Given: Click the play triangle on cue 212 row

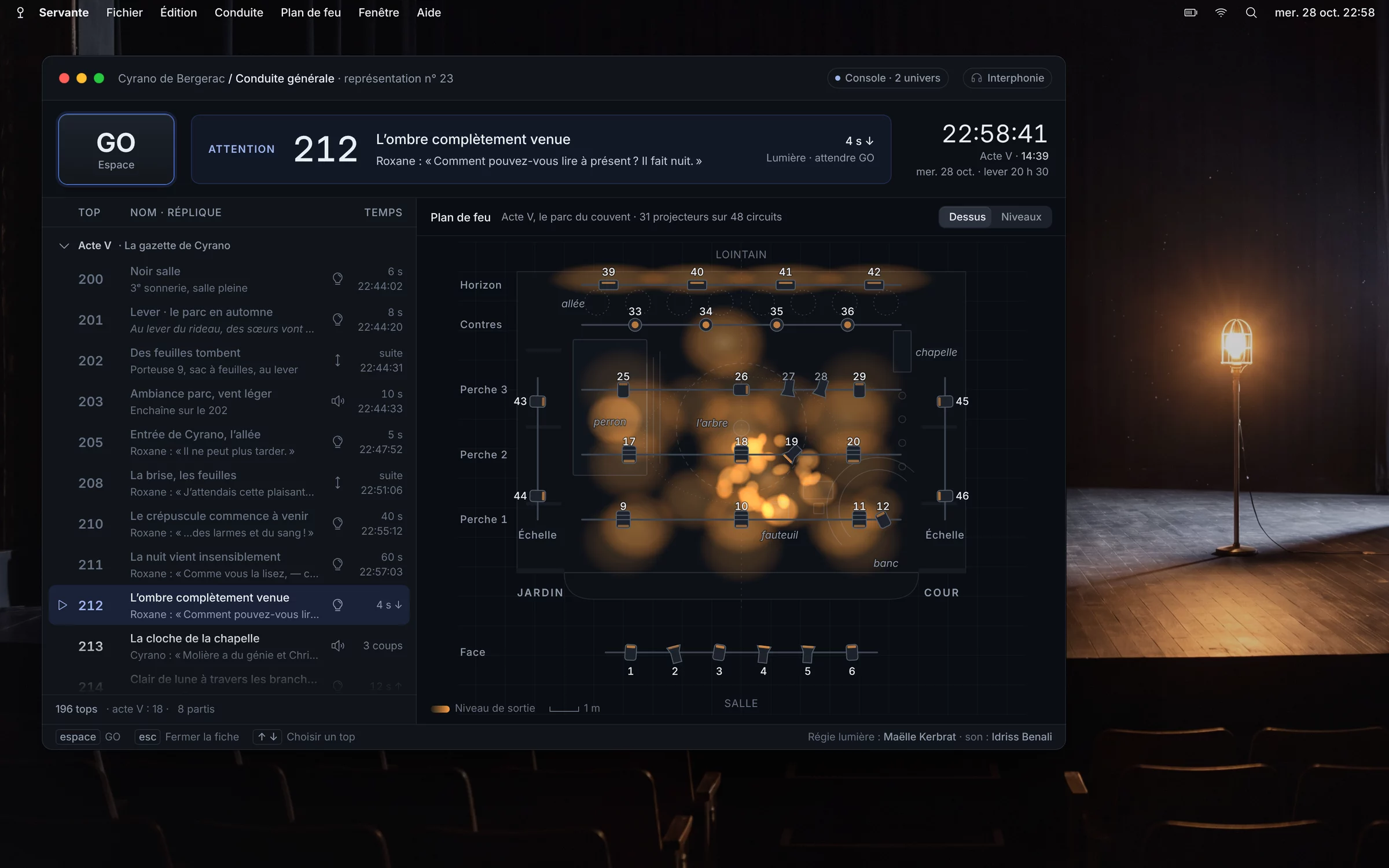Looking at the screenshot, I should 63,605.
